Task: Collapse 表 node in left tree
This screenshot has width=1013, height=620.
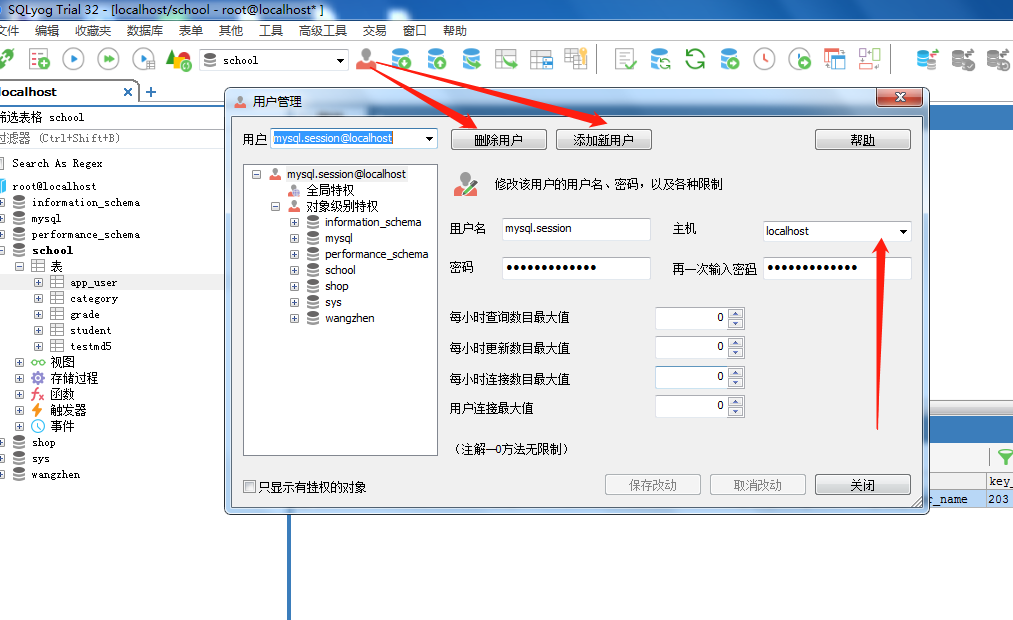Action: [19, 266]
